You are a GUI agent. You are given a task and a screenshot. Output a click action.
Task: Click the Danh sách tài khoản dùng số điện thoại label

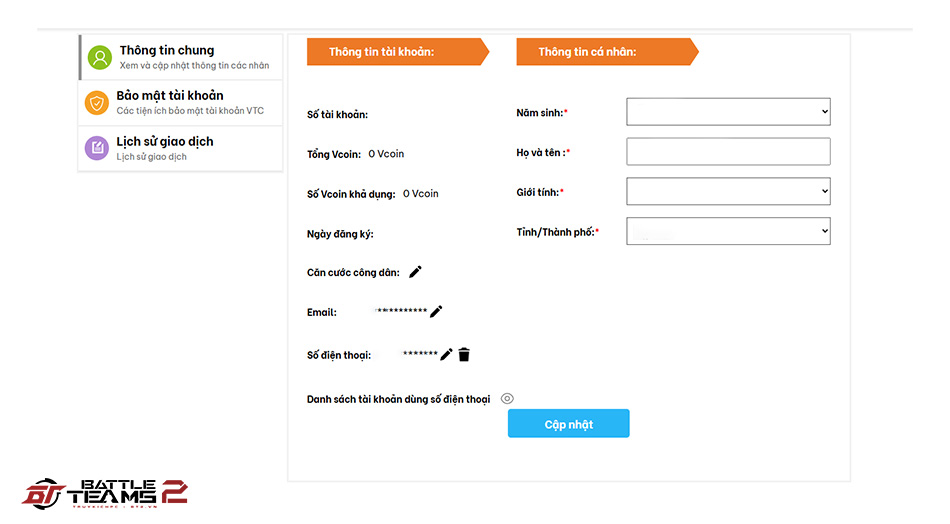(398, 399)
